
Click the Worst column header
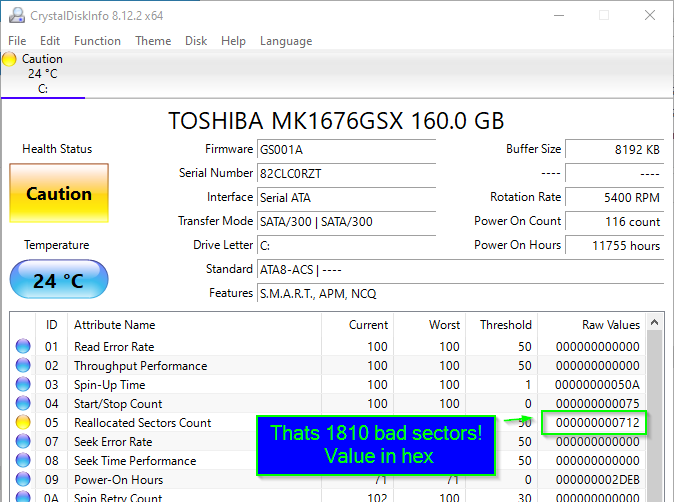tap(429, 325)
